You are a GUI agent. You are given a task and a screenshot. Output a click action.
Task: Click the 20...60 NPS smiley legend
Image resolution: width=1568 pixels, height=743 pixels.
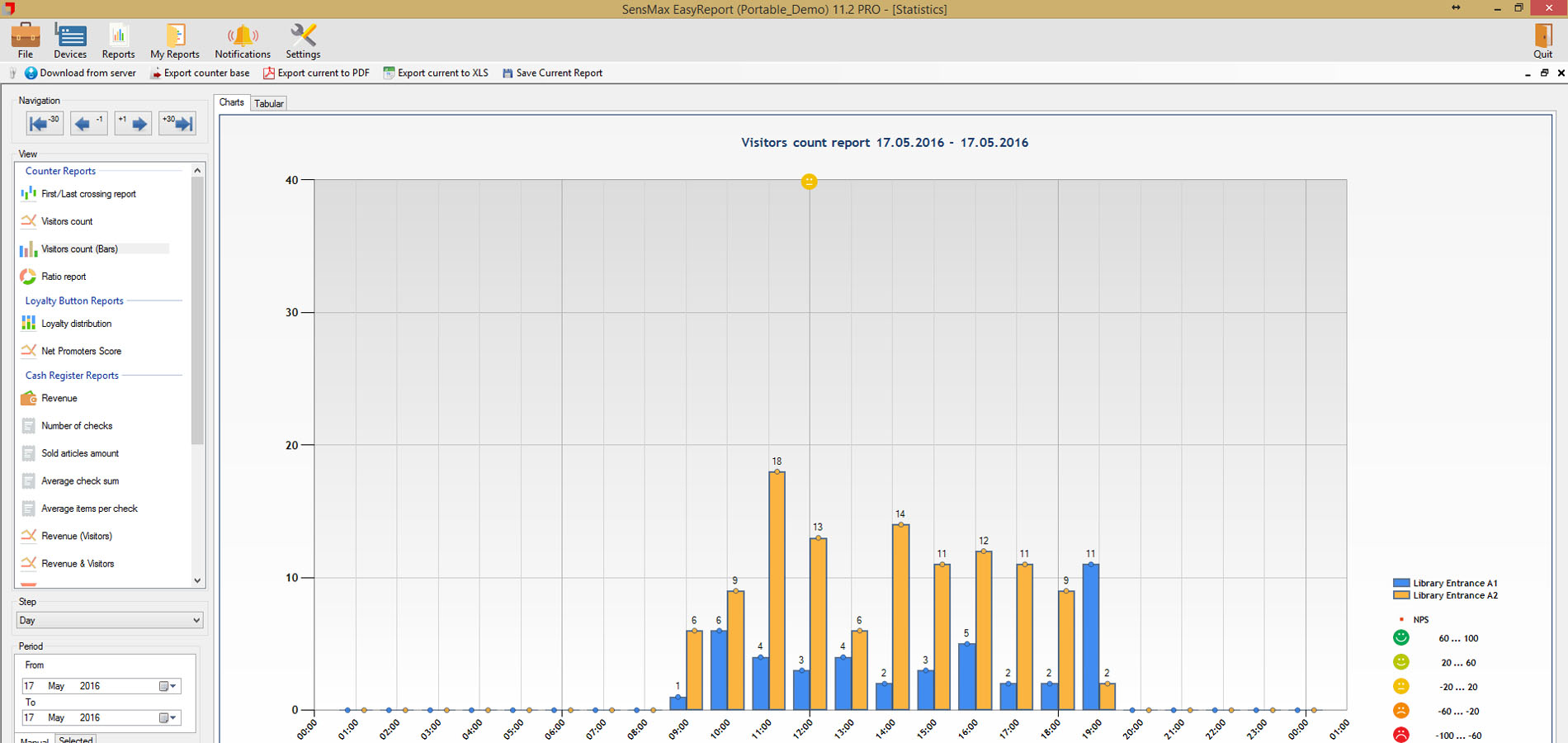click(1401, 662)
